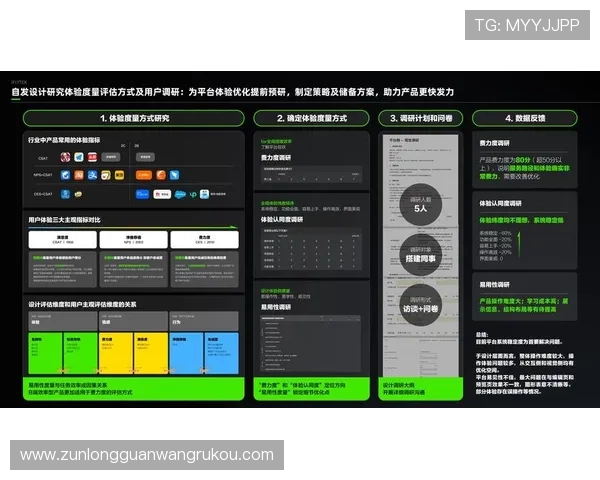Click the '费力度调研' heading in column 2
This screenshot has height=480, width=600.
tap(276, 158)
